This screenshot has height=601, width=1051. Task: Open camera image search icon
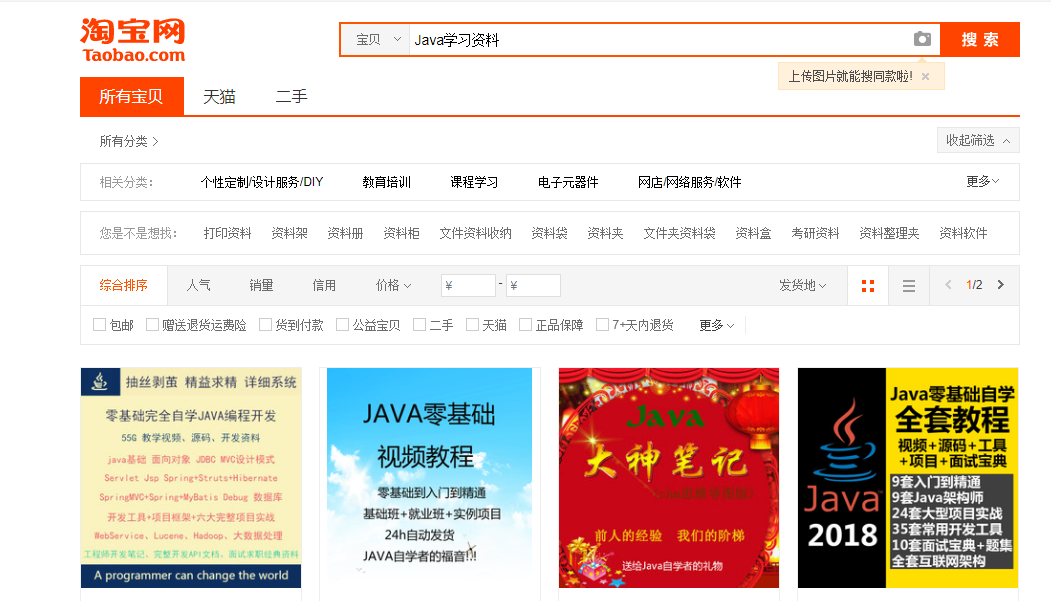(x=922, y=40)
